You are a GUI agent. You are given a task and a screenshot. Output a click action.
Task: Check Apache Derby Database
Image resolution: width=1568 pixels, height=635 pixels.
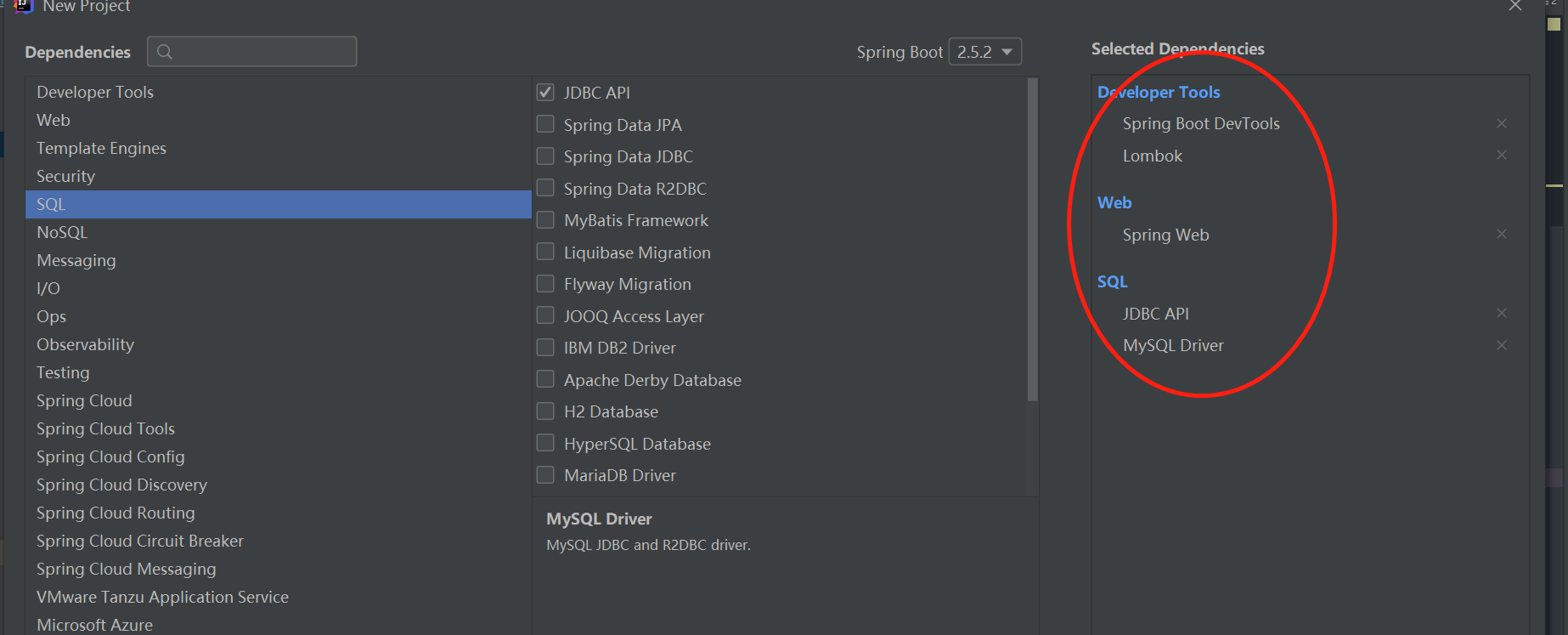pyautogui.click(x=545, y=379)
